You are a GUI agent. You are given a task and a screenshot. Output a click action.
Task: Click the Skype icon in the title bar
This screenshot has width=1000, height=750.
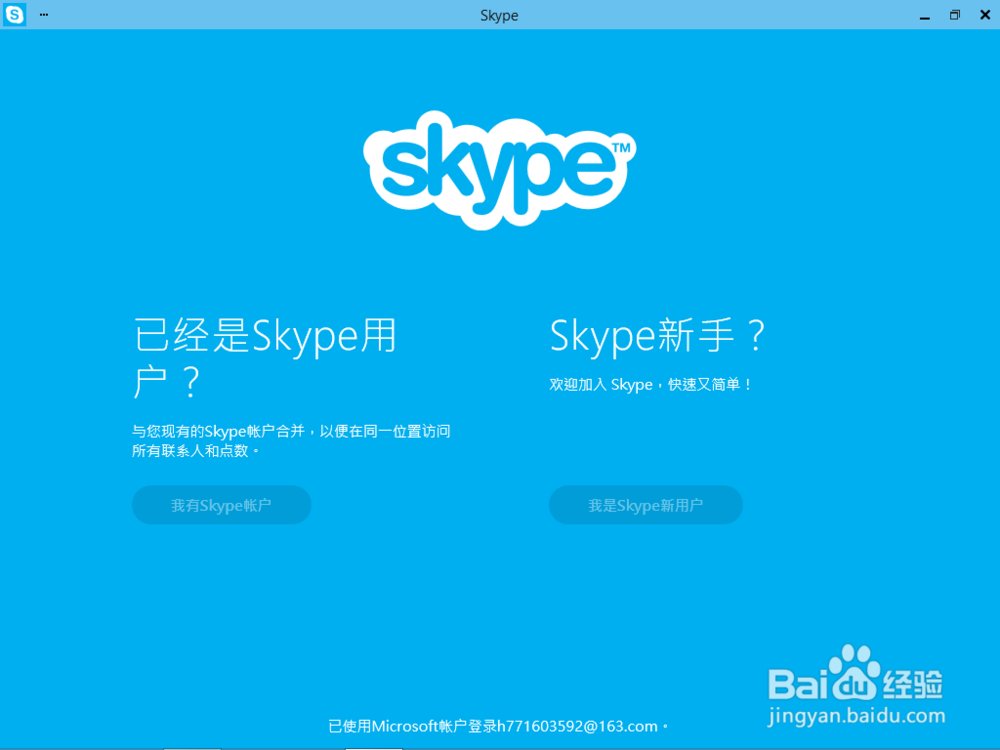[x=14, y=15]
